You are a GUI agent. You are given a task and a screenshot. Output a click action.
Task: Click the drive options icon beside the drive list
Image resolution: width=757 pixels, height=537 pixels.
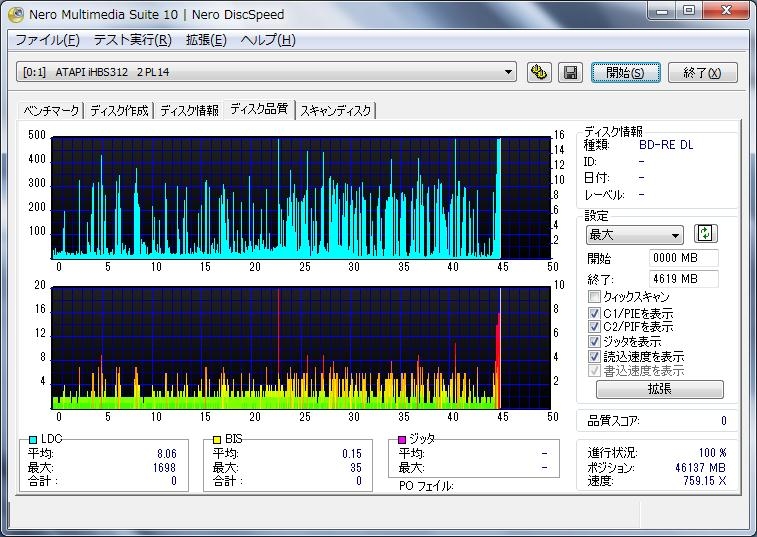pyautogui.click(x=539, y=73)
